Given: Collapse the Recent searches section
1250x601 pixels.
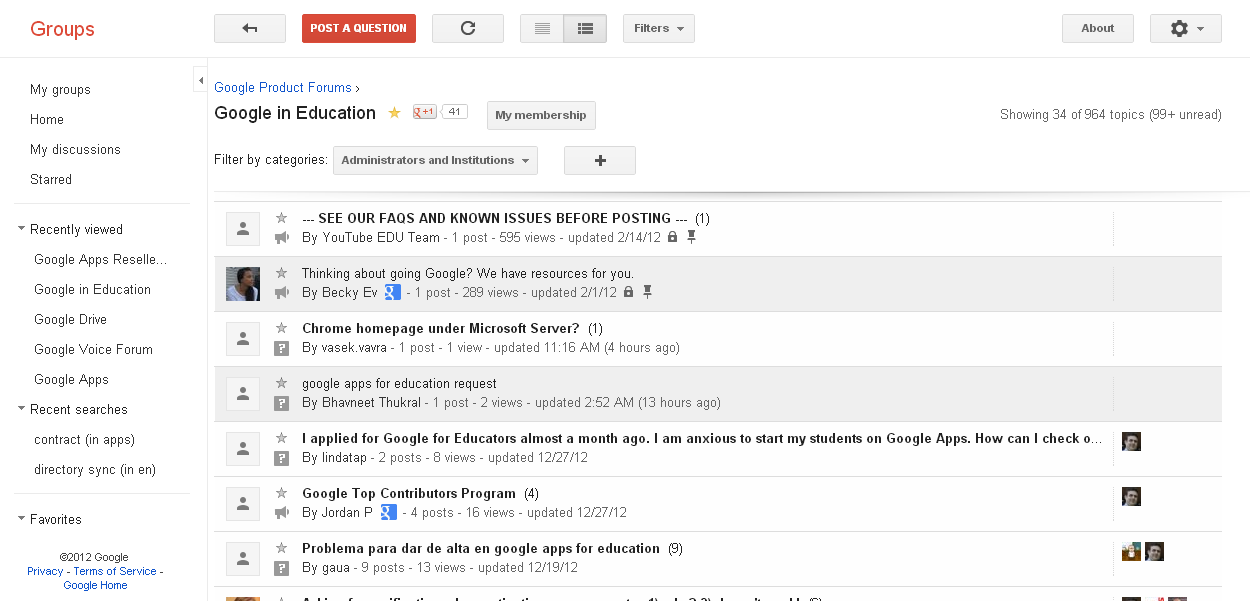Looking at the screenshot, I should coord(22,409).
